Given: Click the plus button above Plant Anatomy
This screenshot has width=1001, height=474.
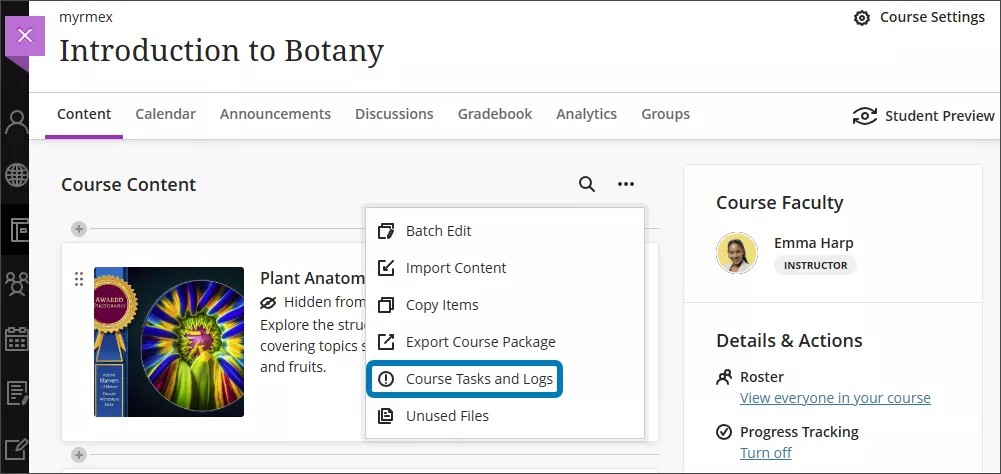Looking at the screenshot, I should pyautogui.click(x=79, y=229).
